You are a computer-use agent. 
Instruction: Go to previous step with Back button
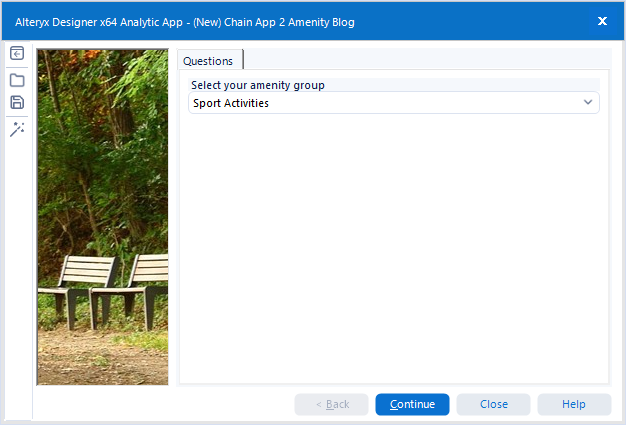pyautogui.click(x=331, y=404)
